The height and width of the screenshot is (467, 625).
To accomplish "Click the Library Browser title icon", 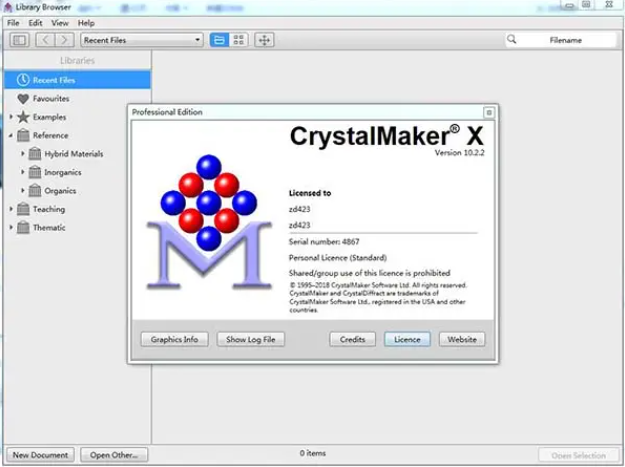I will point(8,7).
